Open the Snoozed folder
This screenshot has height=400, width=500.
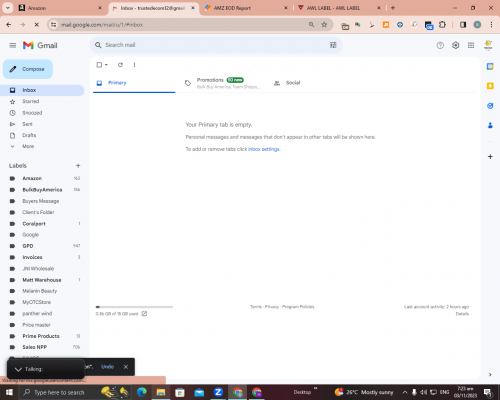click(42, 113)
